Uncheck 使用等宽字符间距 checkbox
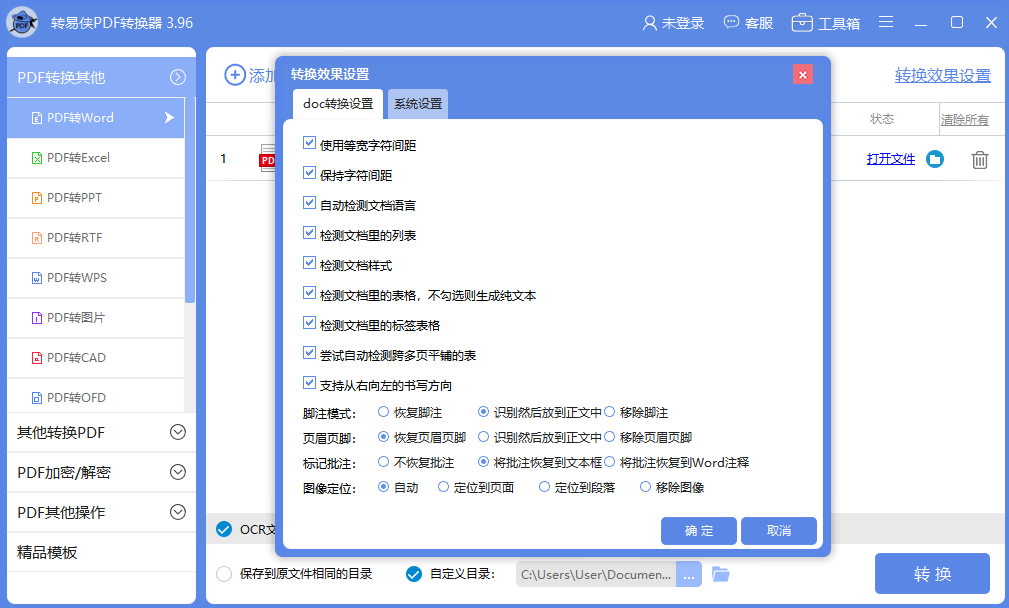 pos(309,144)
